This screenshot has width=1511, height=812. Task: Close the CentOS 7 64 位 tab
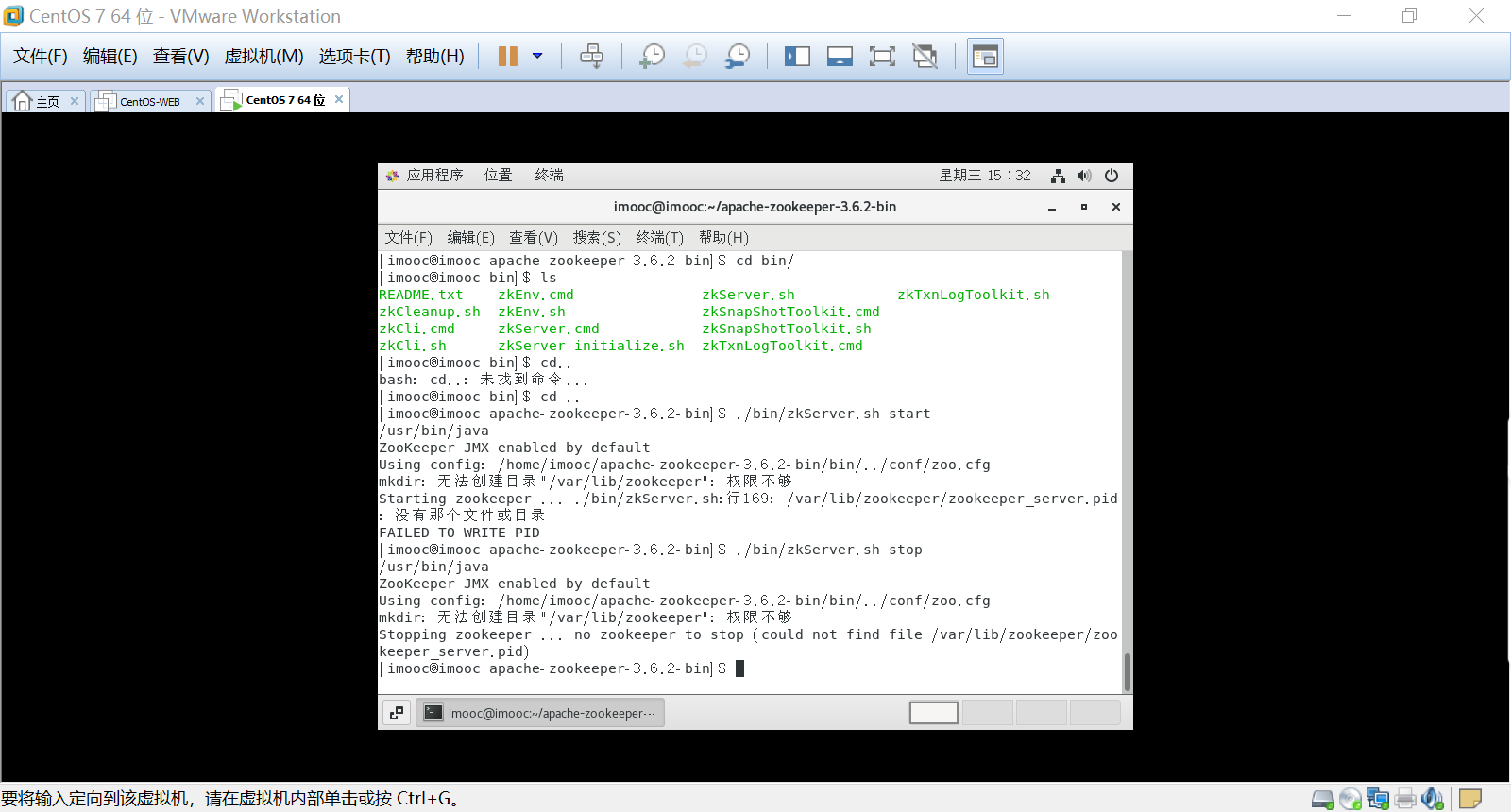[339, 99]
